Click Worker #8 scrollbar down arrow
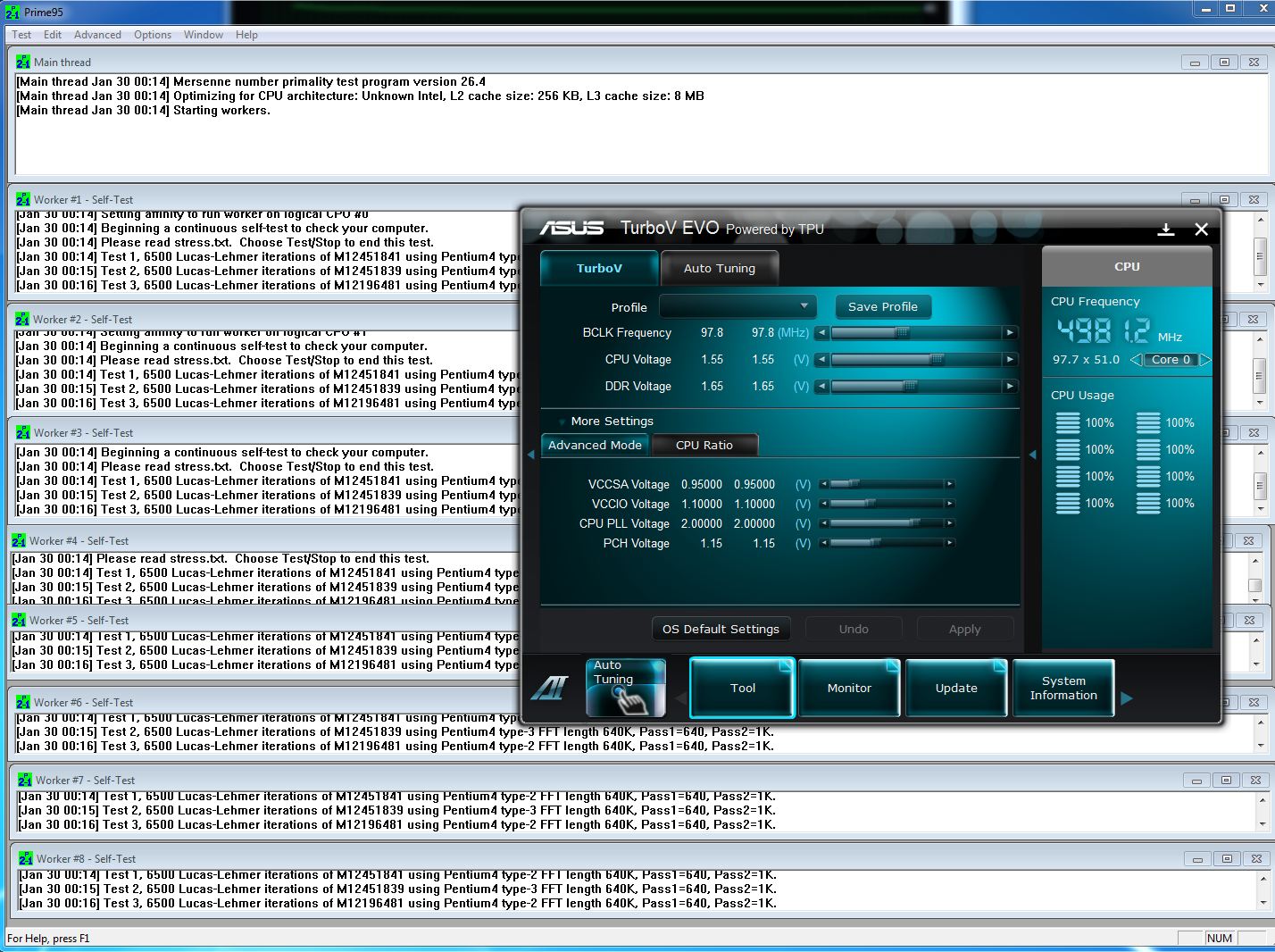Viewport: 1275px width, 952px height. click(1262, 903)
